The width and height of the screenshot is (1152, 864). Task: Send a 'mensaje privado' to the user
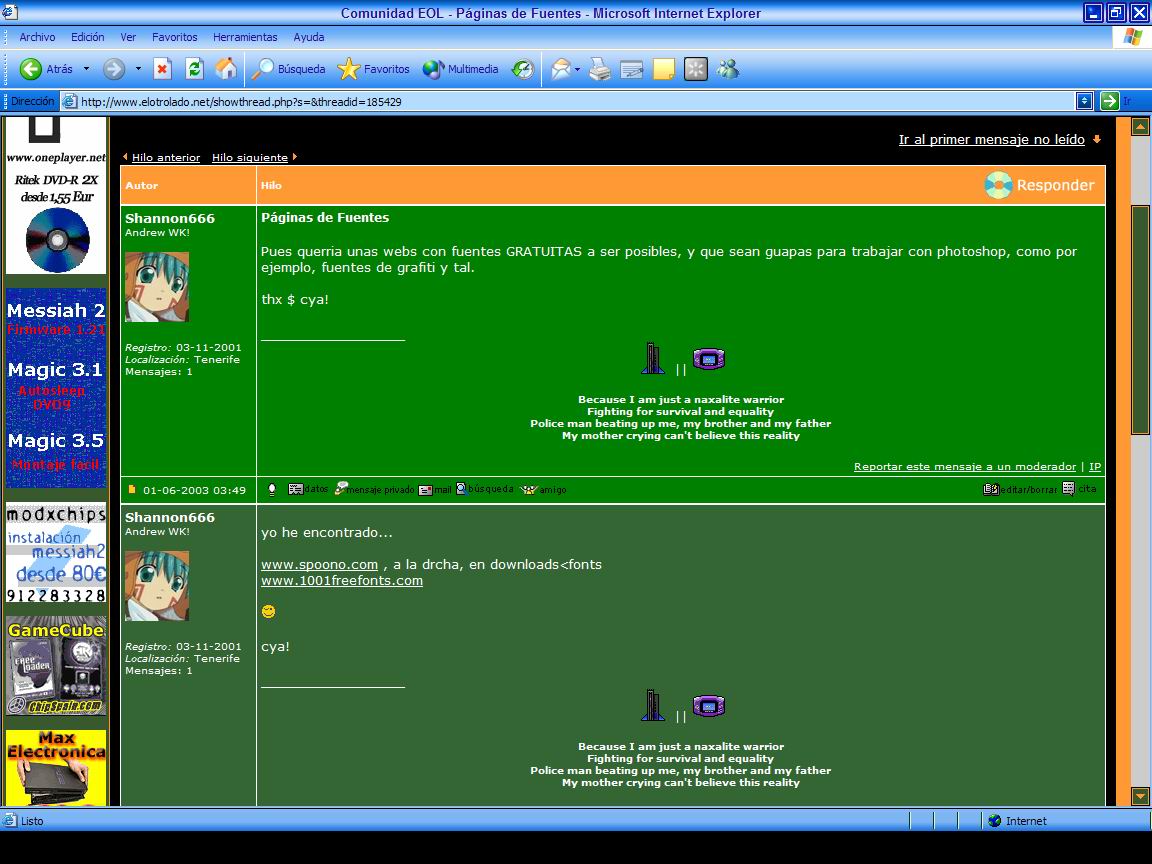tap(374, 489)
